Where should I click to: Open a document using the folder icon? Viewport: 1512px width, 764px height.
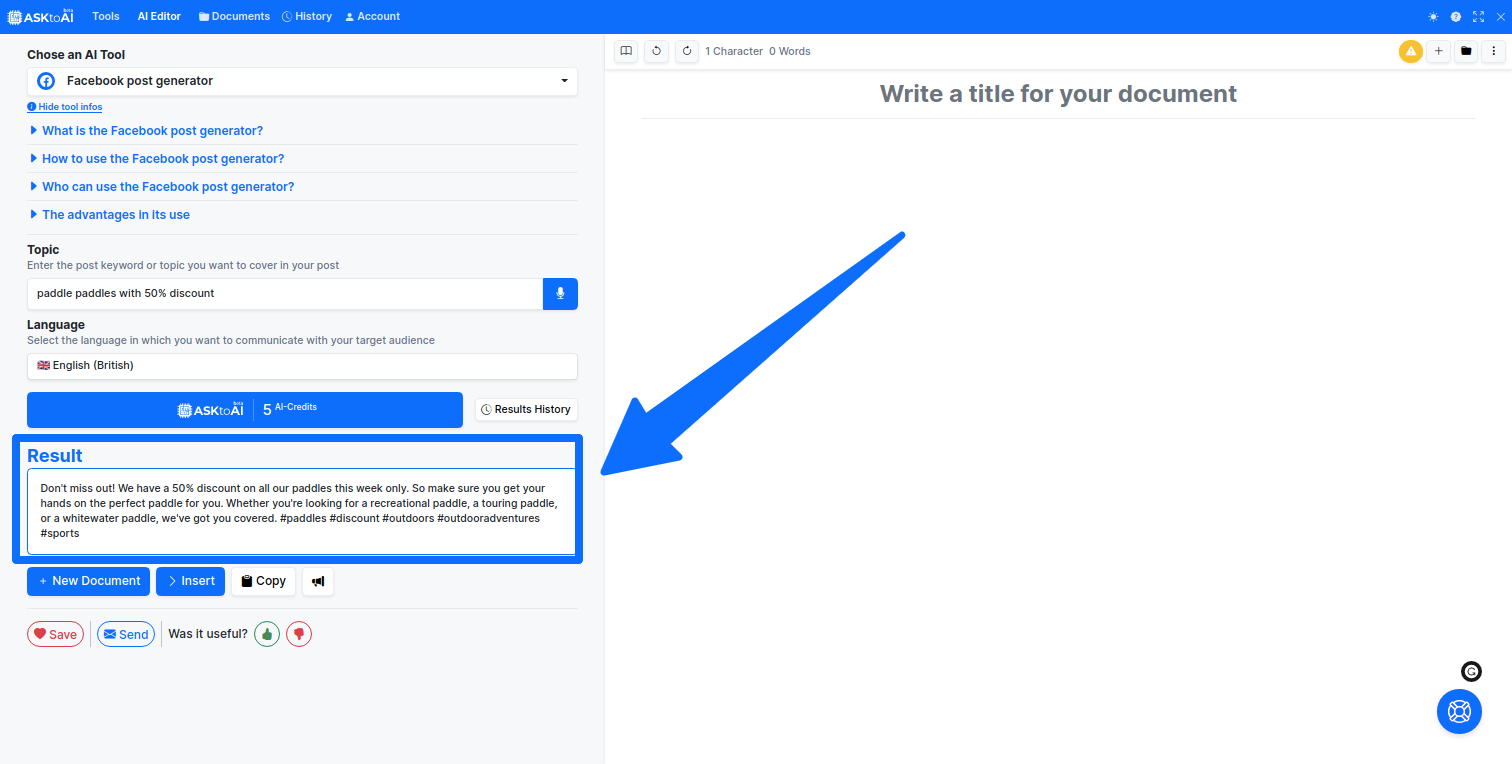(1466, 51)
